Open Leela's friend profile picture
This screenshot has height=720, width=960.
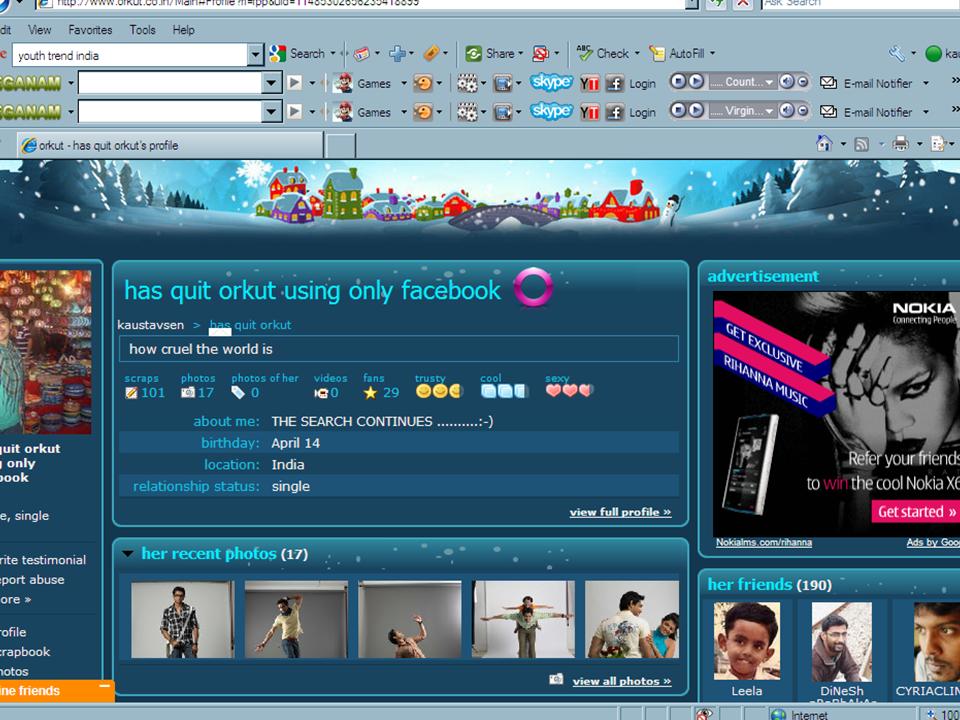(x=746, y=641)
